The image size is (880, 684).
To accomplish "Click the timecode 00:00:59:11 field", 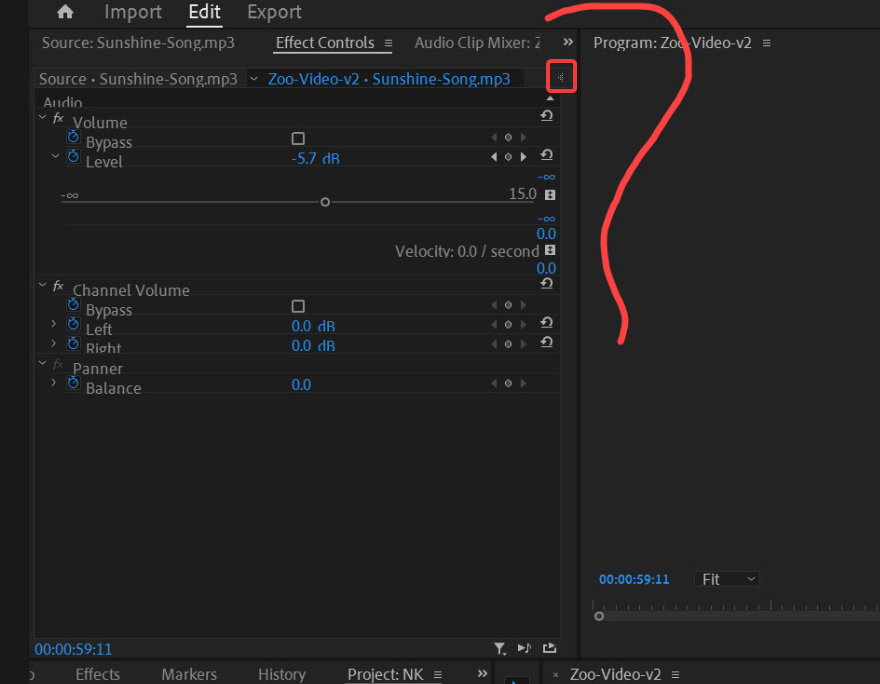I will point(73,649).
